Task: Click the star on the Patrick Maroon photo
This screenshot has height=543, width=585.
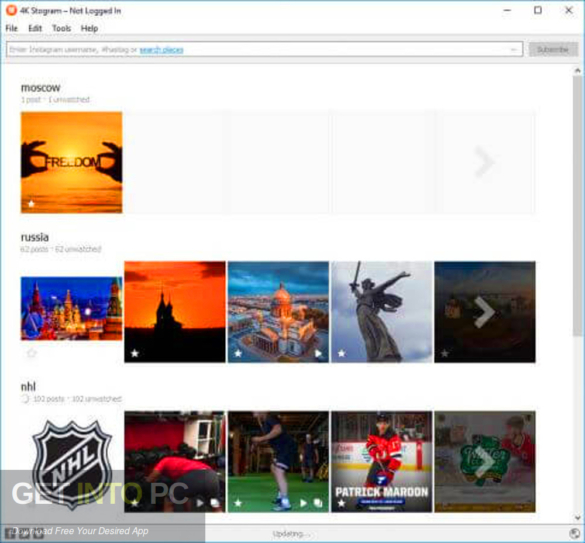Action: (x=341, y=503)
